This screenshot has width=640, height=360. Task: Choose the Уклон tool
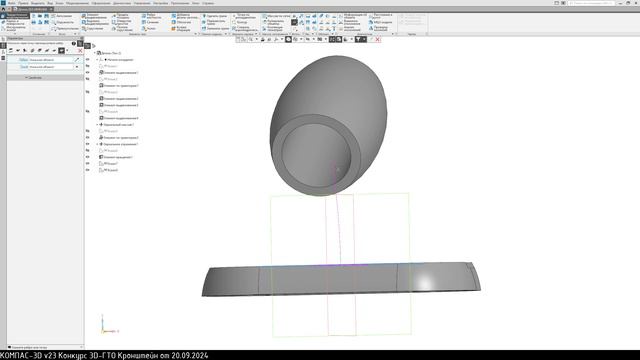click(x=149, y=29)
